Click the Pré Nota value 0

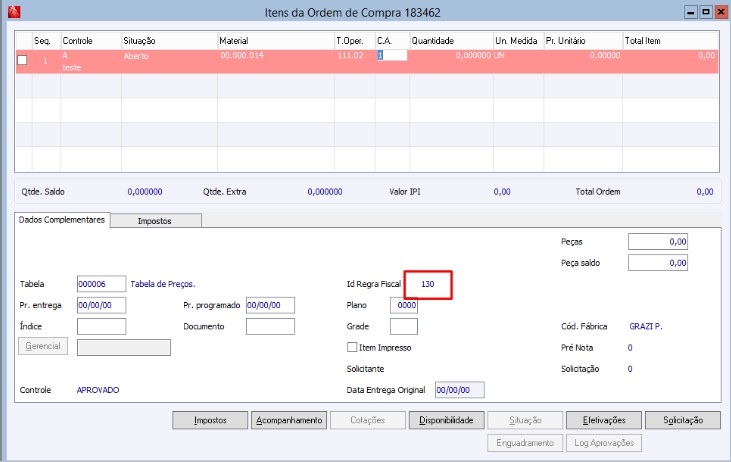[630, 347]
